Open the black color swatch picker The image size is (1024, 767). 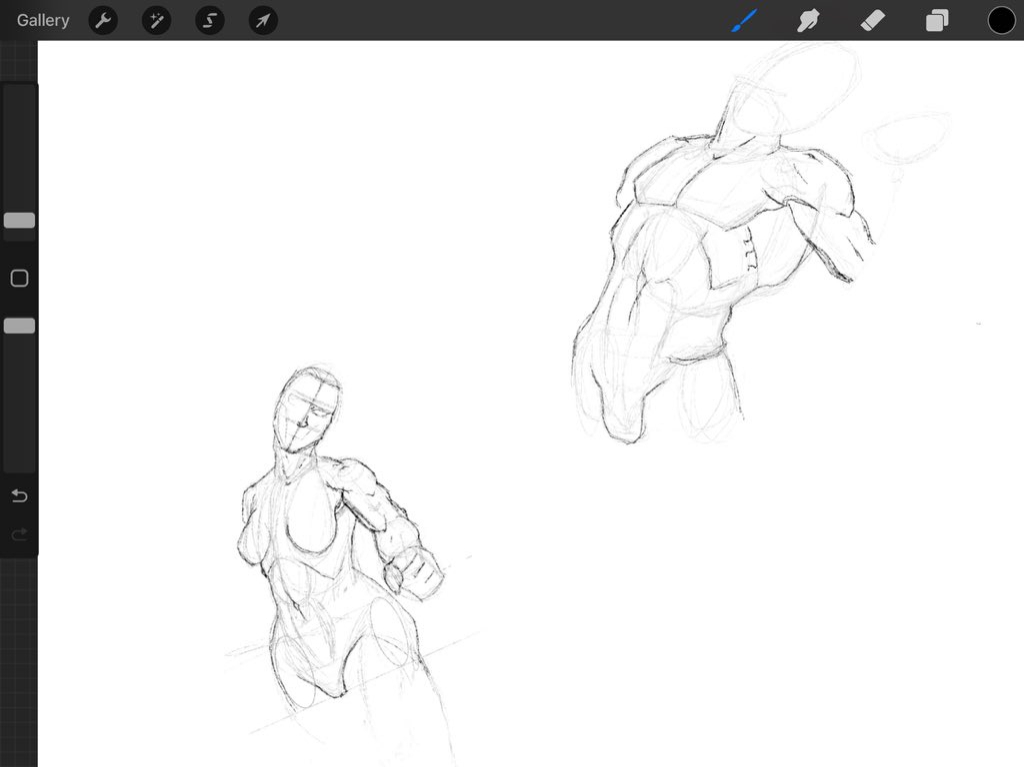[1001, 20]
